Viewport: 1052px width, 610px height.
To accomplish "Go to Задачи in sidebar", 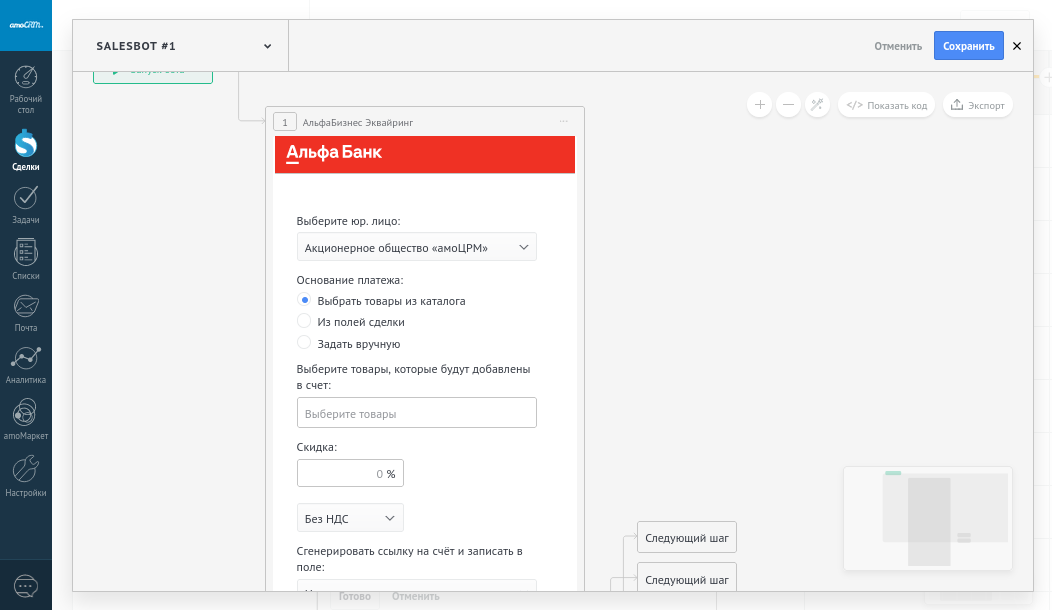I will click(26, 198).
